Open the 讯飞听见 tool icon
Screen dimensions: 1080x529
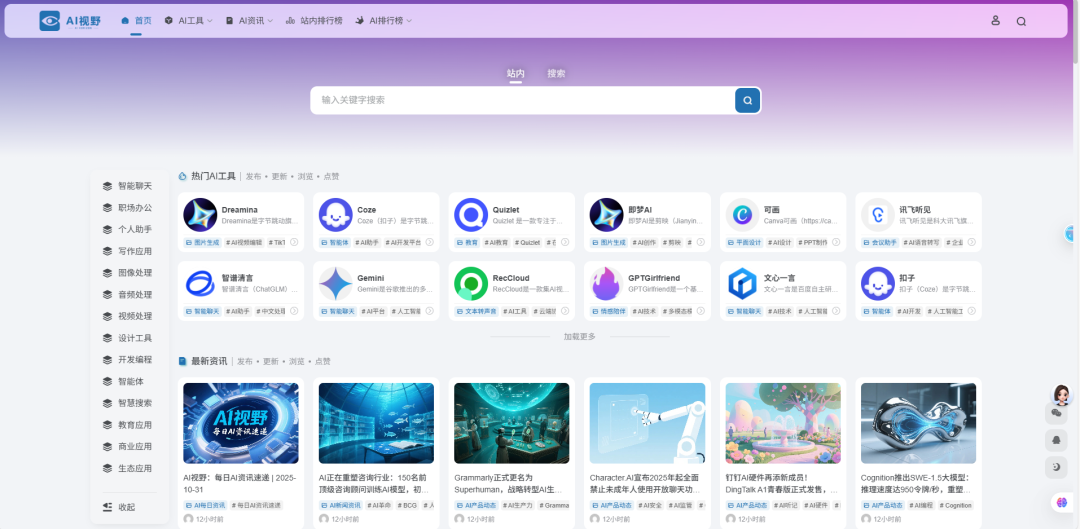[878, 215]
